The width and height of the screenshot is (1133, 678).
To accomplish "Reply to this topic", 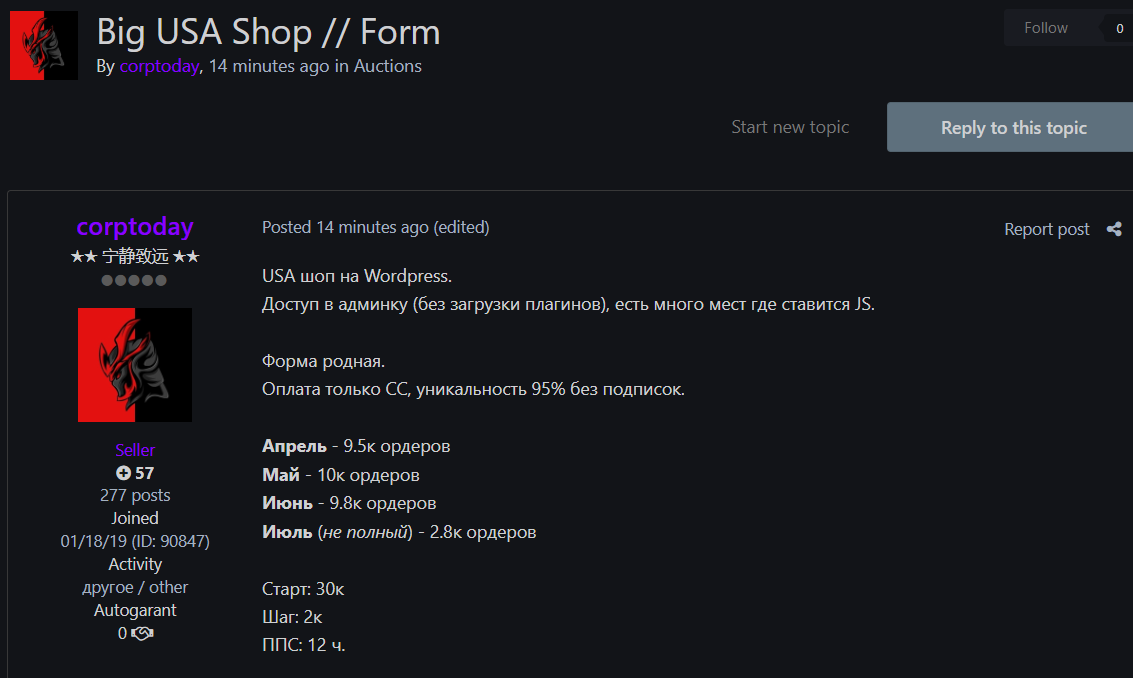I will (x=1013, y=127).
